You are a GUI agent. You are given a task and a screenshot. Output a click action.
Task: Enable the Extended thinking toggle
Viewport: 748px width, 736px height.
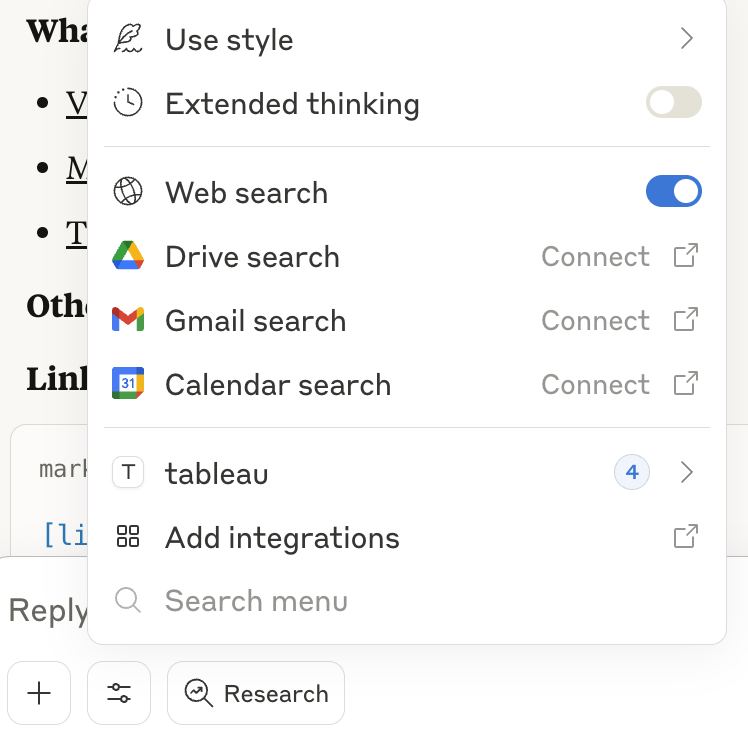coord(673,103)
